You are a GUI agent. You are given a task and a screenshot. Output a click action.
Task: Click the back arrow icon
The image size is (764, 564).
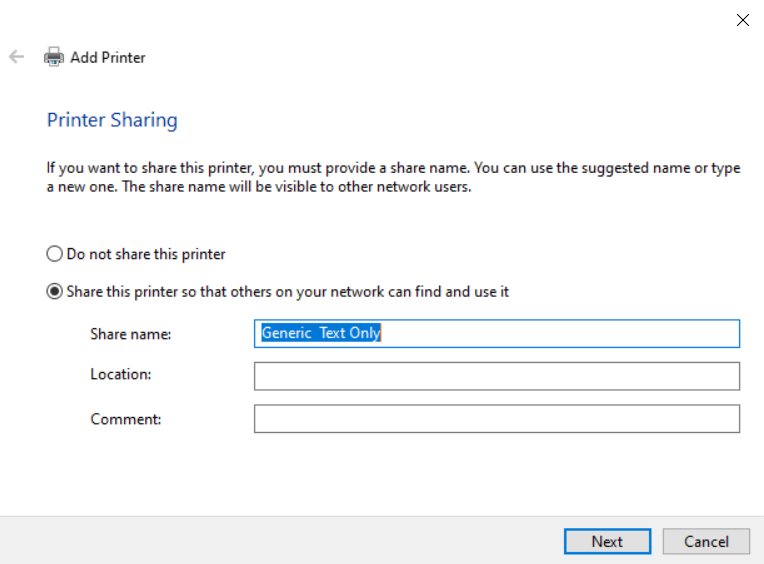tap(16, 57)
